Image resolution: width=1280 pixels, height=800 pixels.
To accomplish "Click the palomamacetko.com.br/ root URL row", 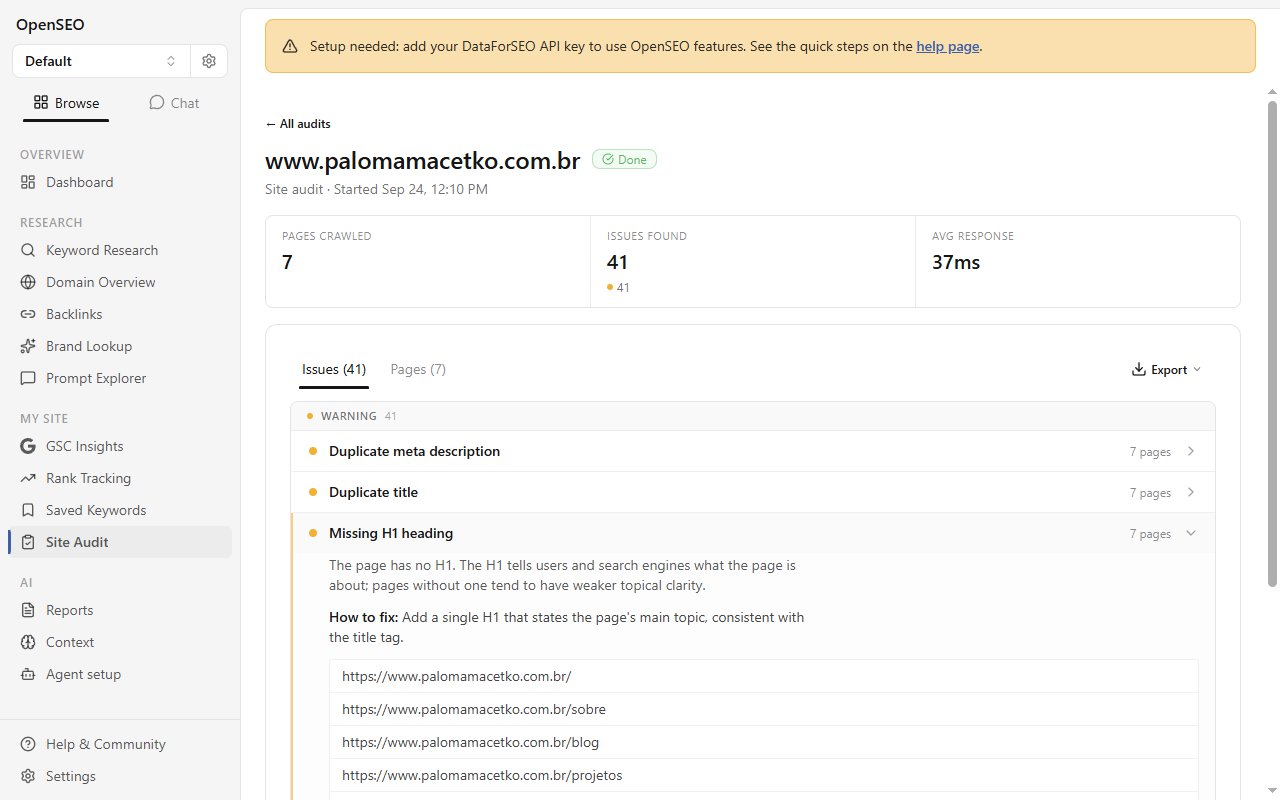I will point(763,676).
